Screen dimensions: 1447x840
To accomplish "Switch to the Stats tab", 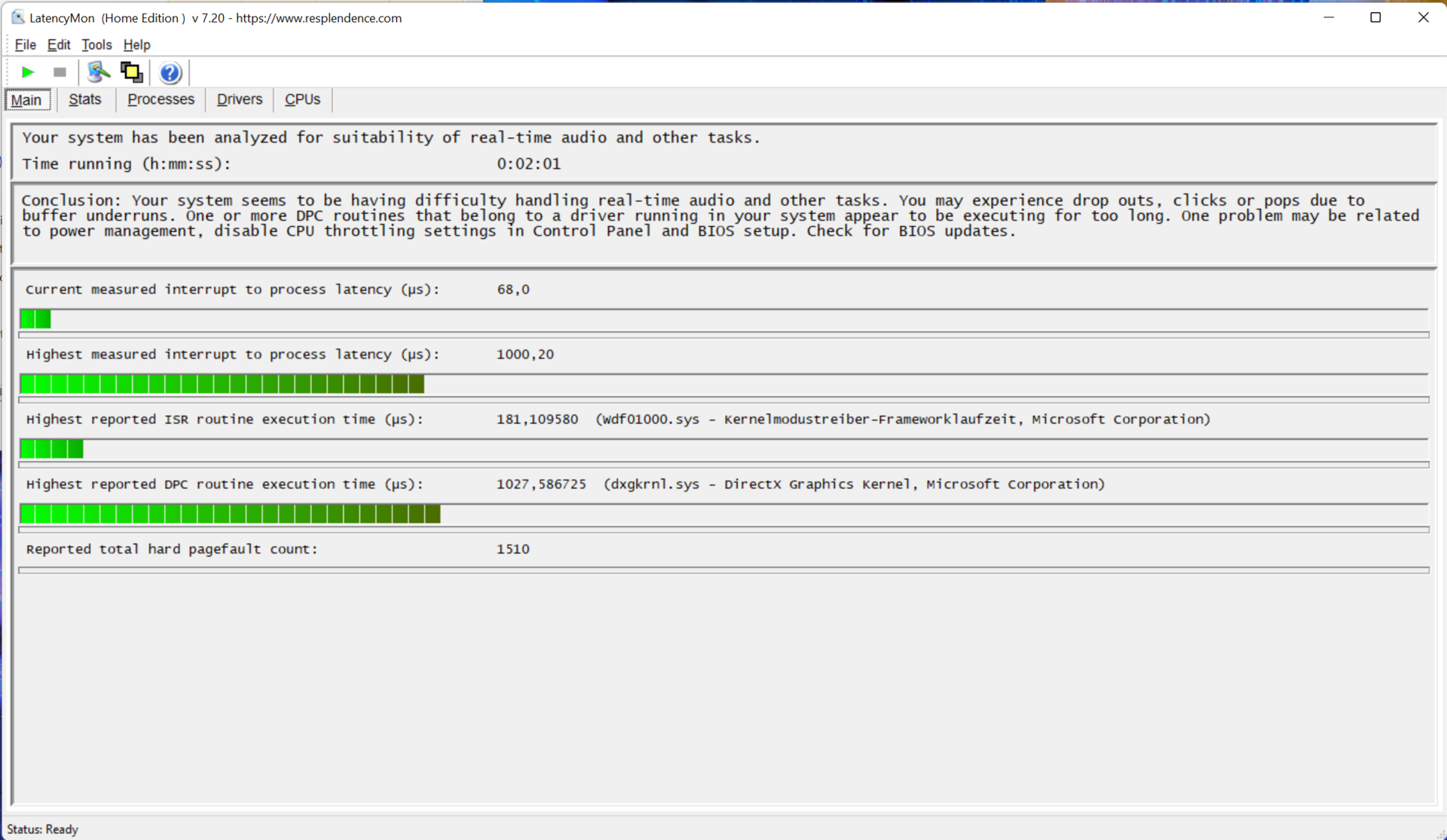I will click(84, 99).
